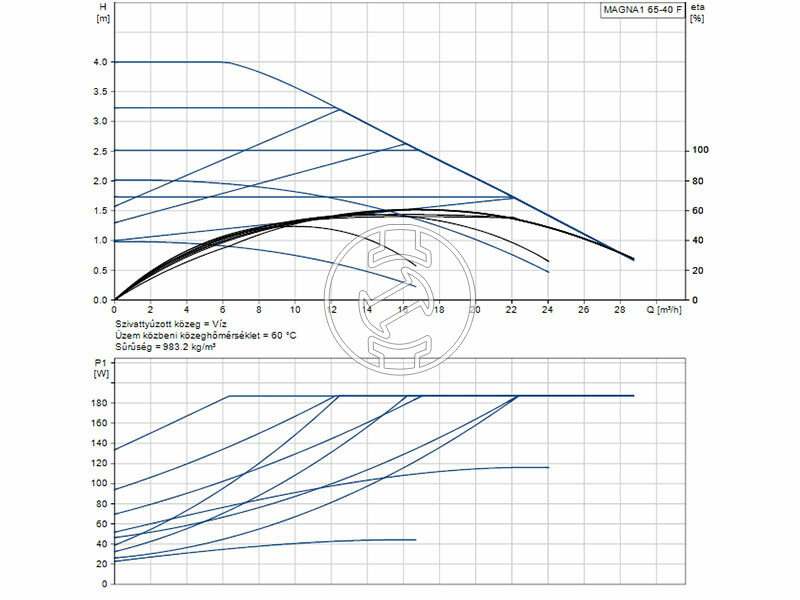Click the MAGNA1 65-40 F model label
This screenshot has width=800, height=600.
644,10
